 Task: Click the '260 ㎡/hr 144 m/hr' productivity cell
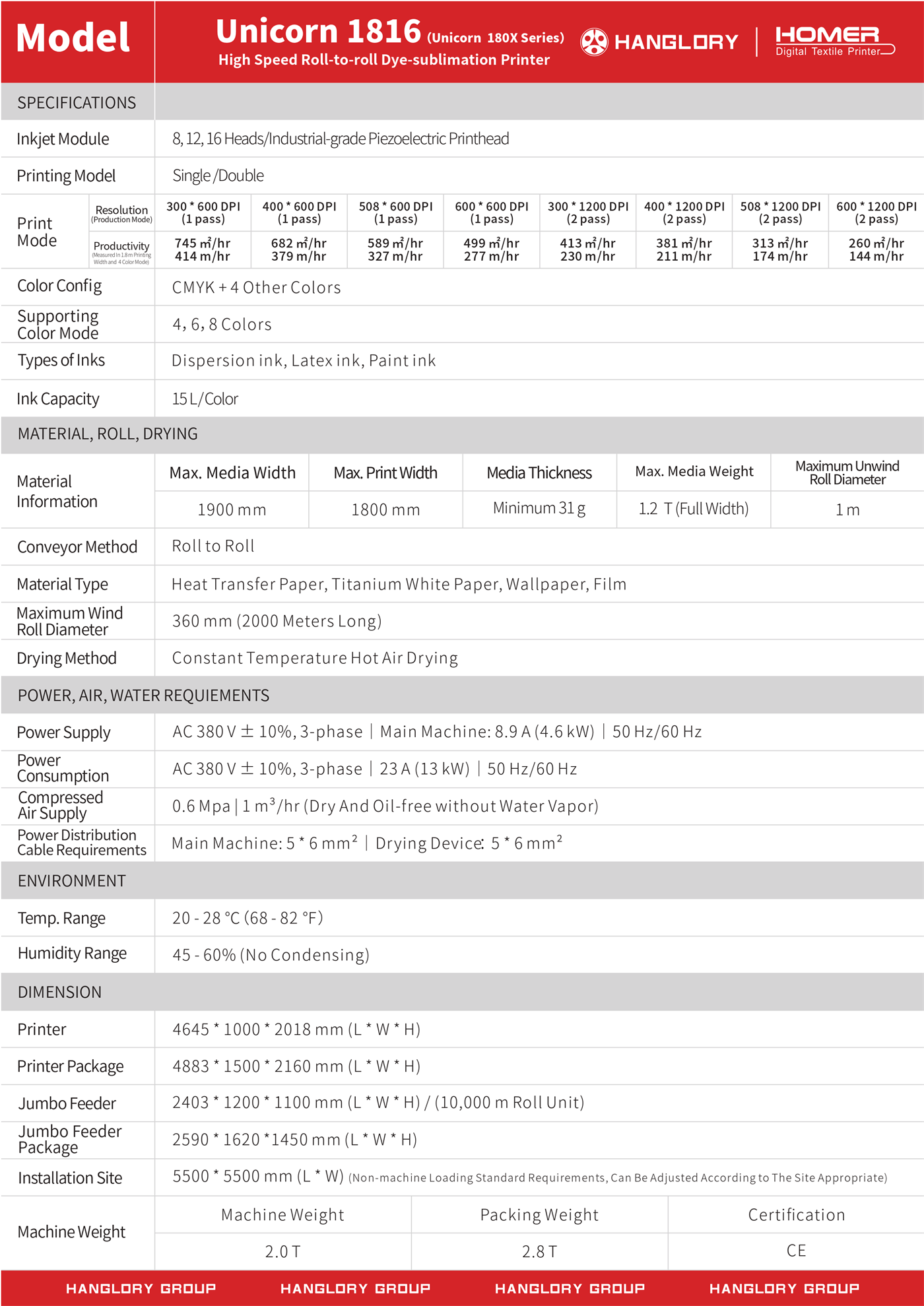(876, 249)
